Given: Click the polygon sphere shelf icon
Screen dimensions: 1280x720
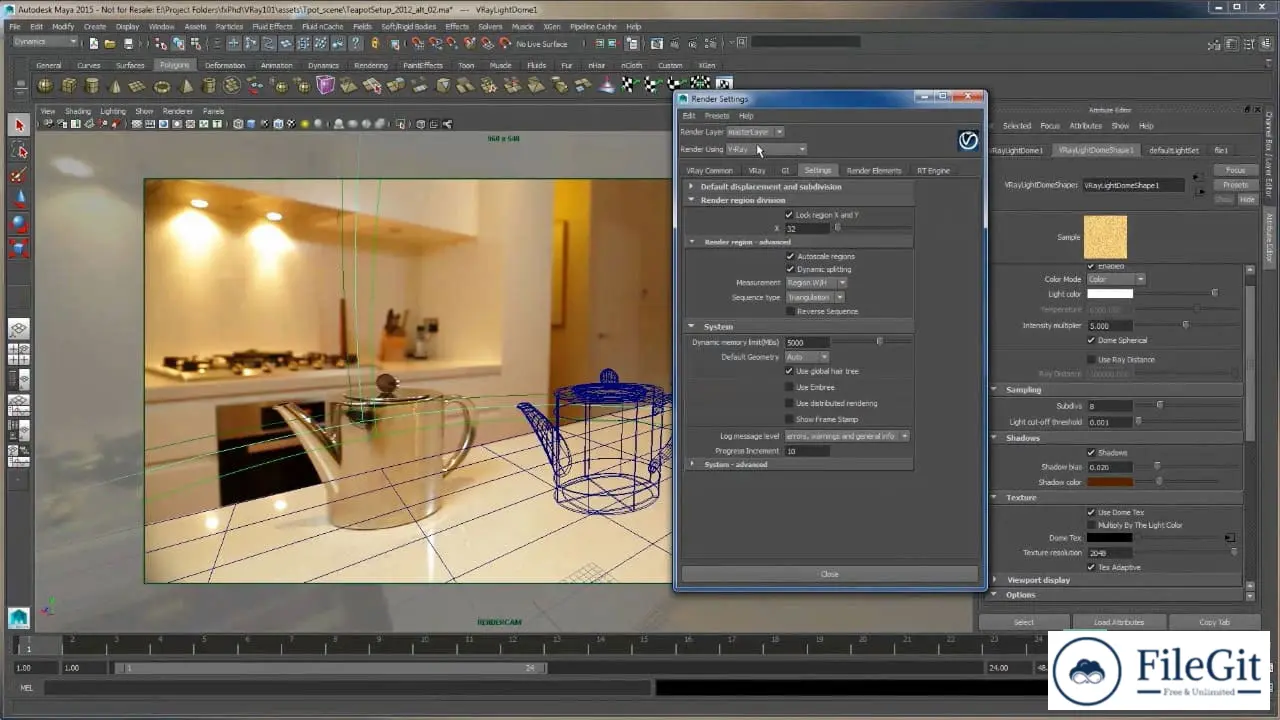Looking at the screenshot, I should pyautogui.click(x=47, y=86).
